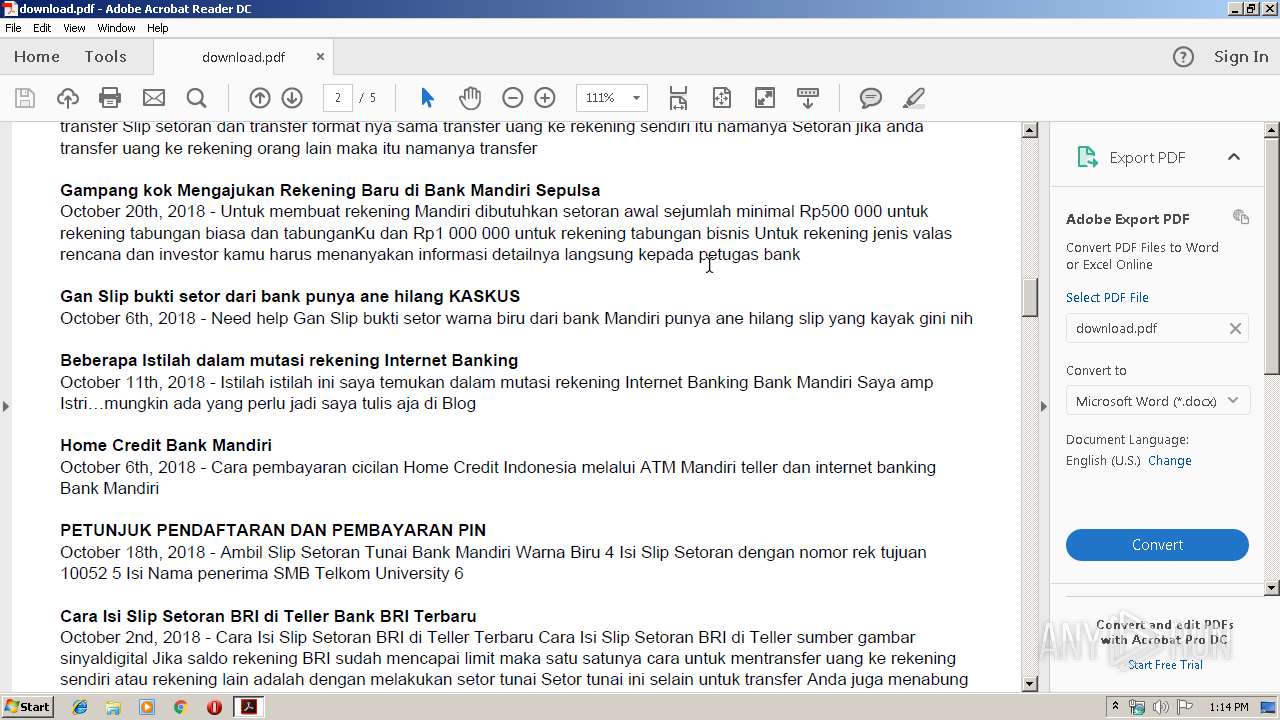
Task: Send file by email via the envelope icon
Action: coord(153,97)
